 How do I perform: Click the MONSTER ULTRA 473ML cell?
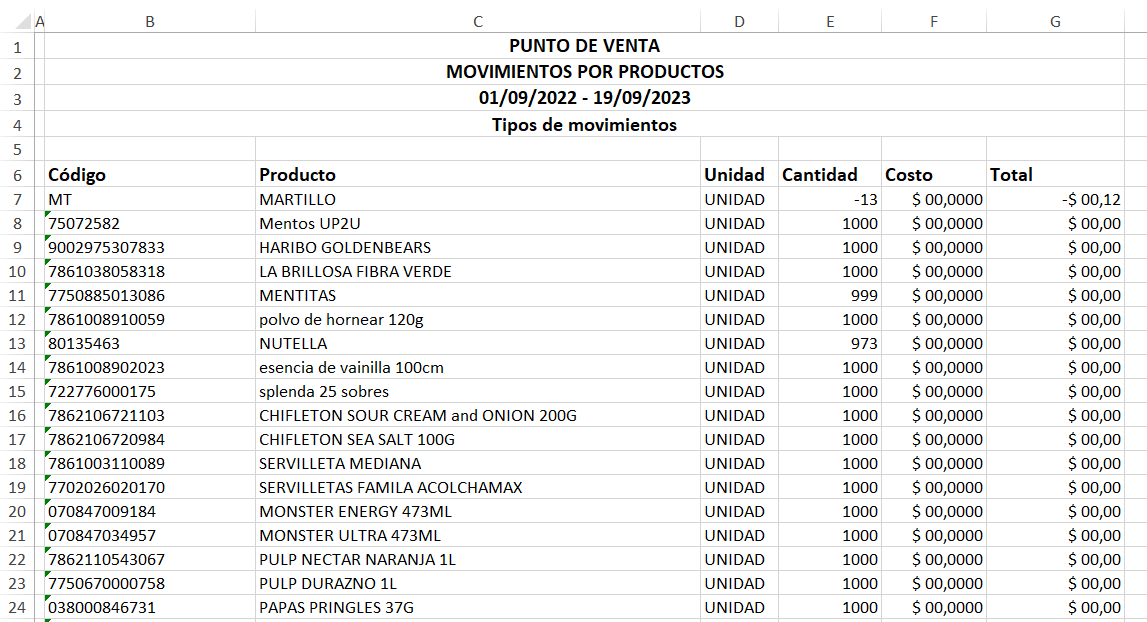pyautogui.click(x=478, y=536)
